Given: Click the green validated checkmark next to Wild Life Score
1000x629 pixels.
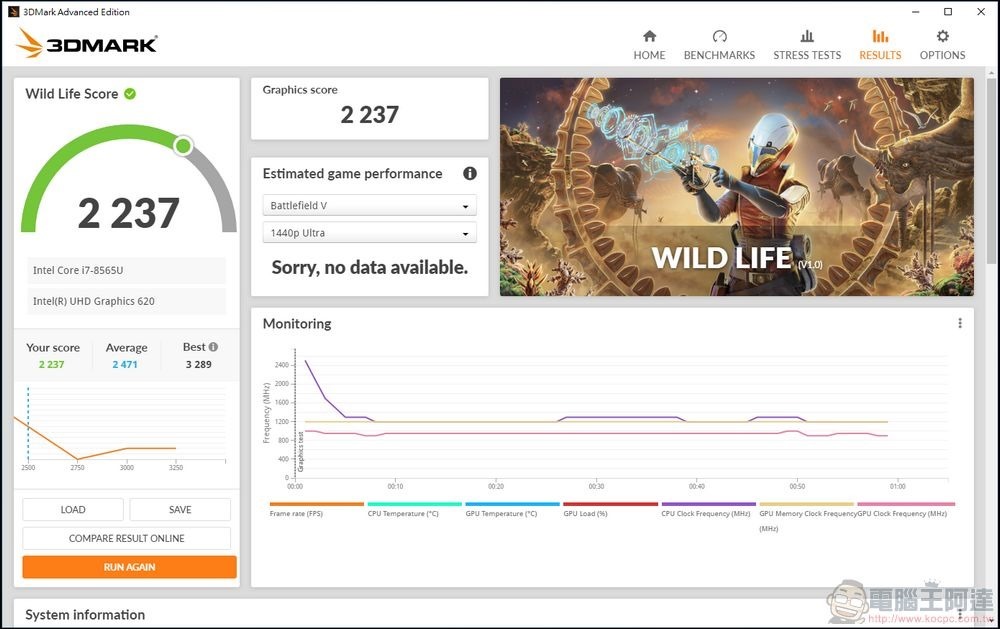Looking at the screenshot, I should 130,94.
